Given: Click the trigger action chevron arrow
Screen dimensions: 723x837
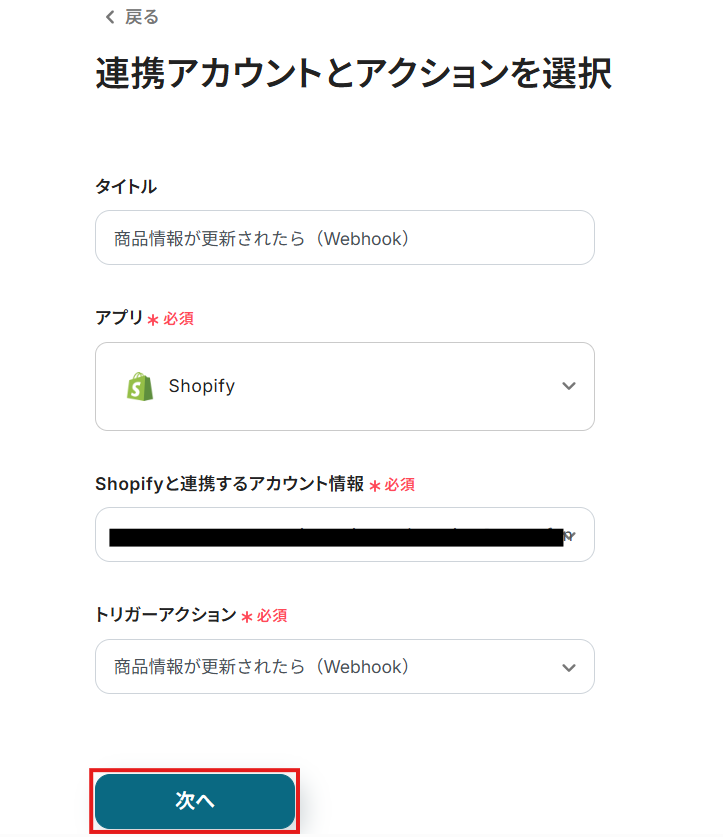Looking at the screenshot, I should click(568, 668).
